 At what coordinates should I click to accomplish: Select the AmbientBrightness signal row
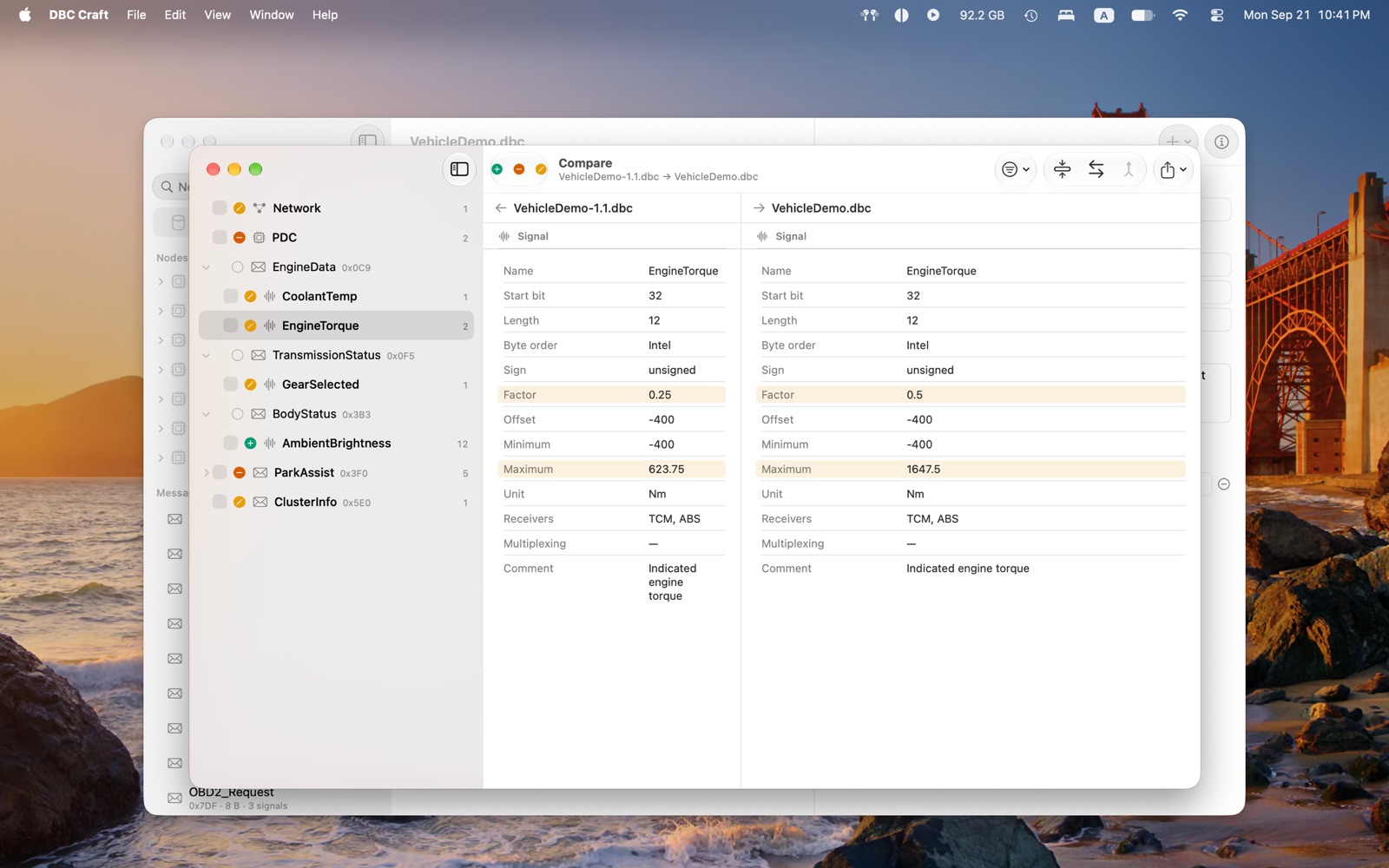coord(337,444)
